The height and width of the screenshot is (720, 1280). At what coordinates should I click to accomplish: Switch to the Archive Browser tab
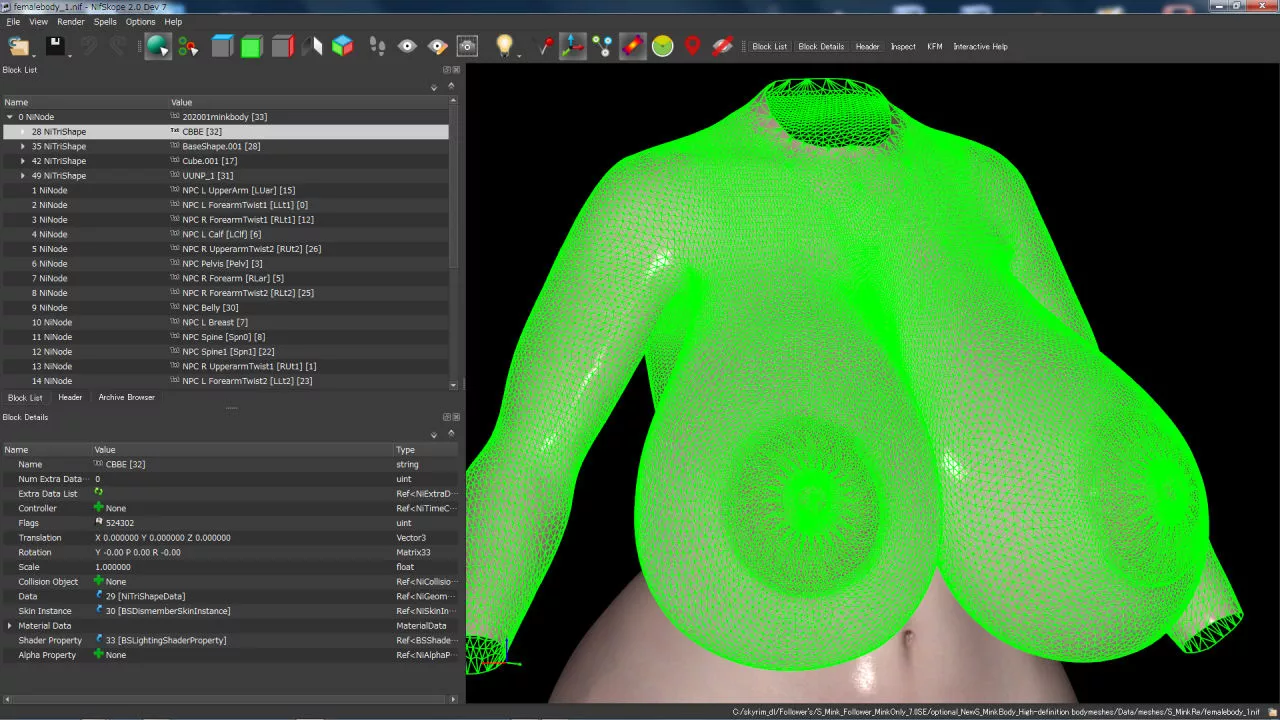tap(126, 397)
